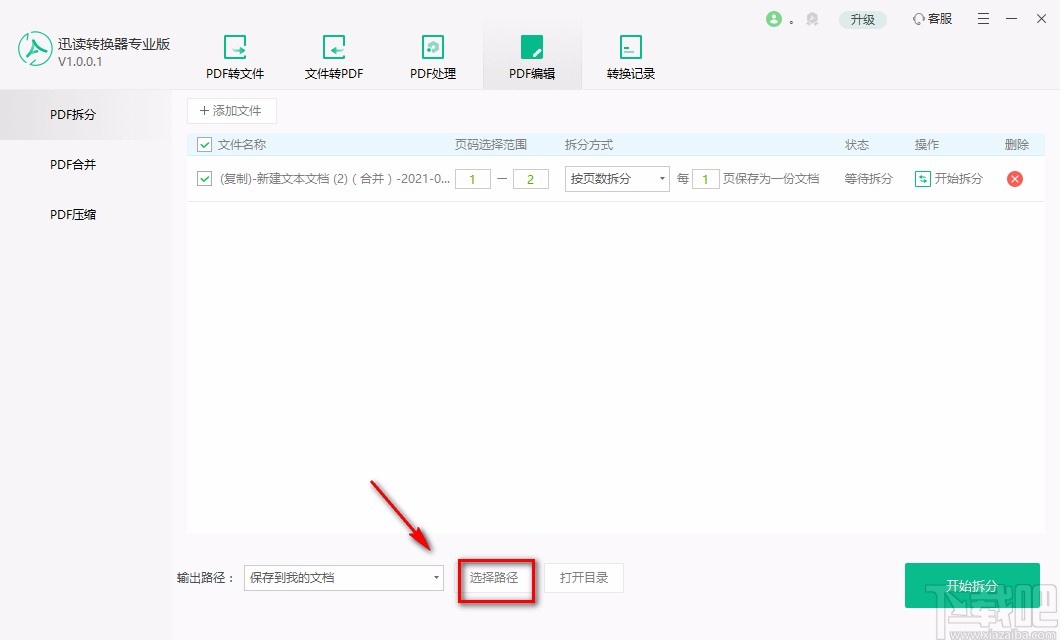Toggle selection of the listed PDF file
The height and width of the screenshot is (640, 1060).
coord(202,179)
